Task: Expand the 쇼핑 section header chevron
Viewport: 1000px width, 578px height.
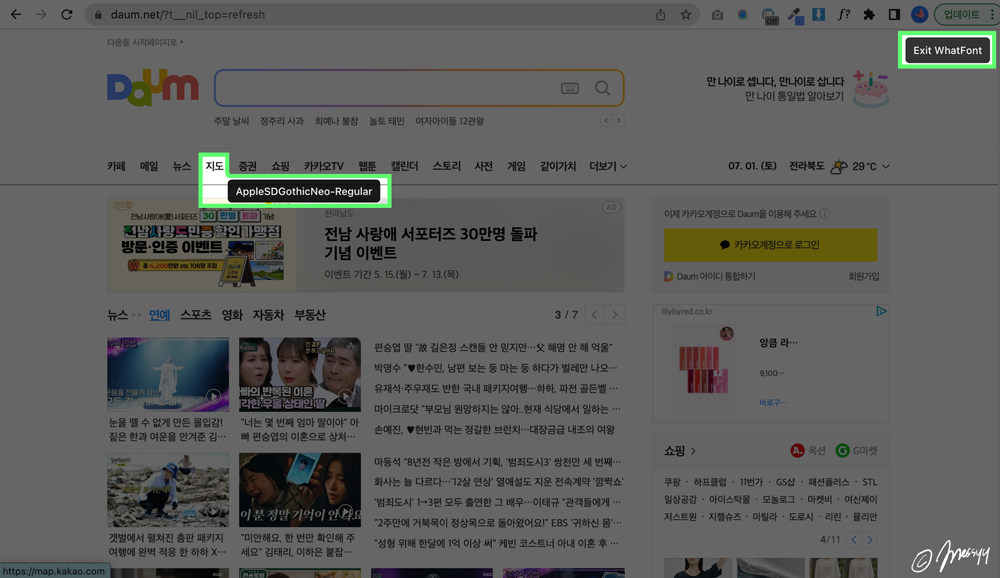Action: [693, 451]
